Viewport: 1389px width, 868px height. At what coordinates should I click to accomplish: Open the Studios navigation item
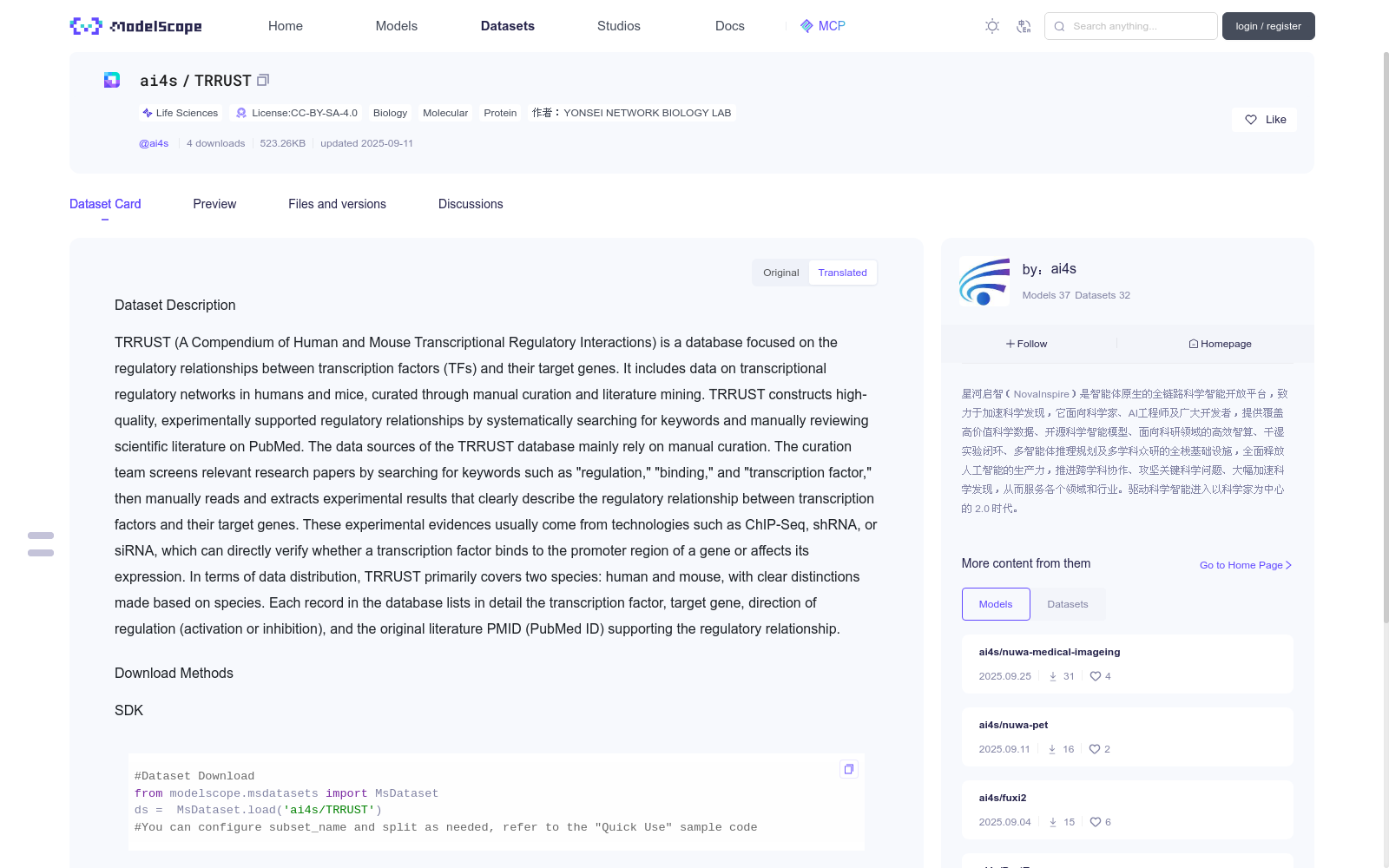click(x=619, y=26)
